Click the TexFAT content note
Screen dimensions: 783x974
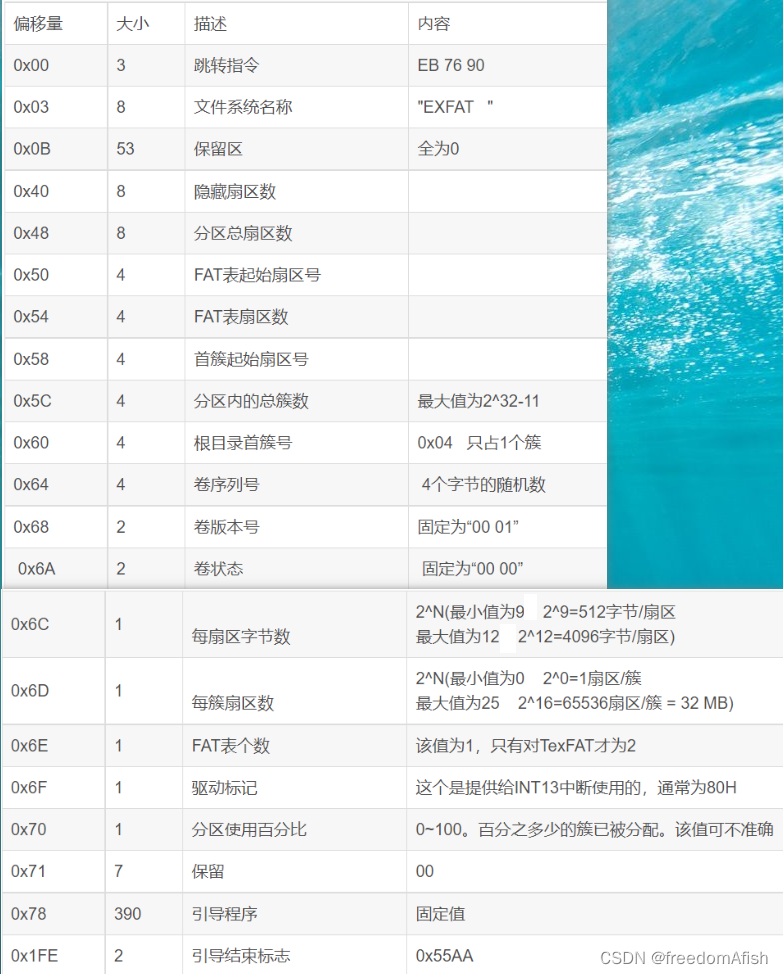[526, 745]
